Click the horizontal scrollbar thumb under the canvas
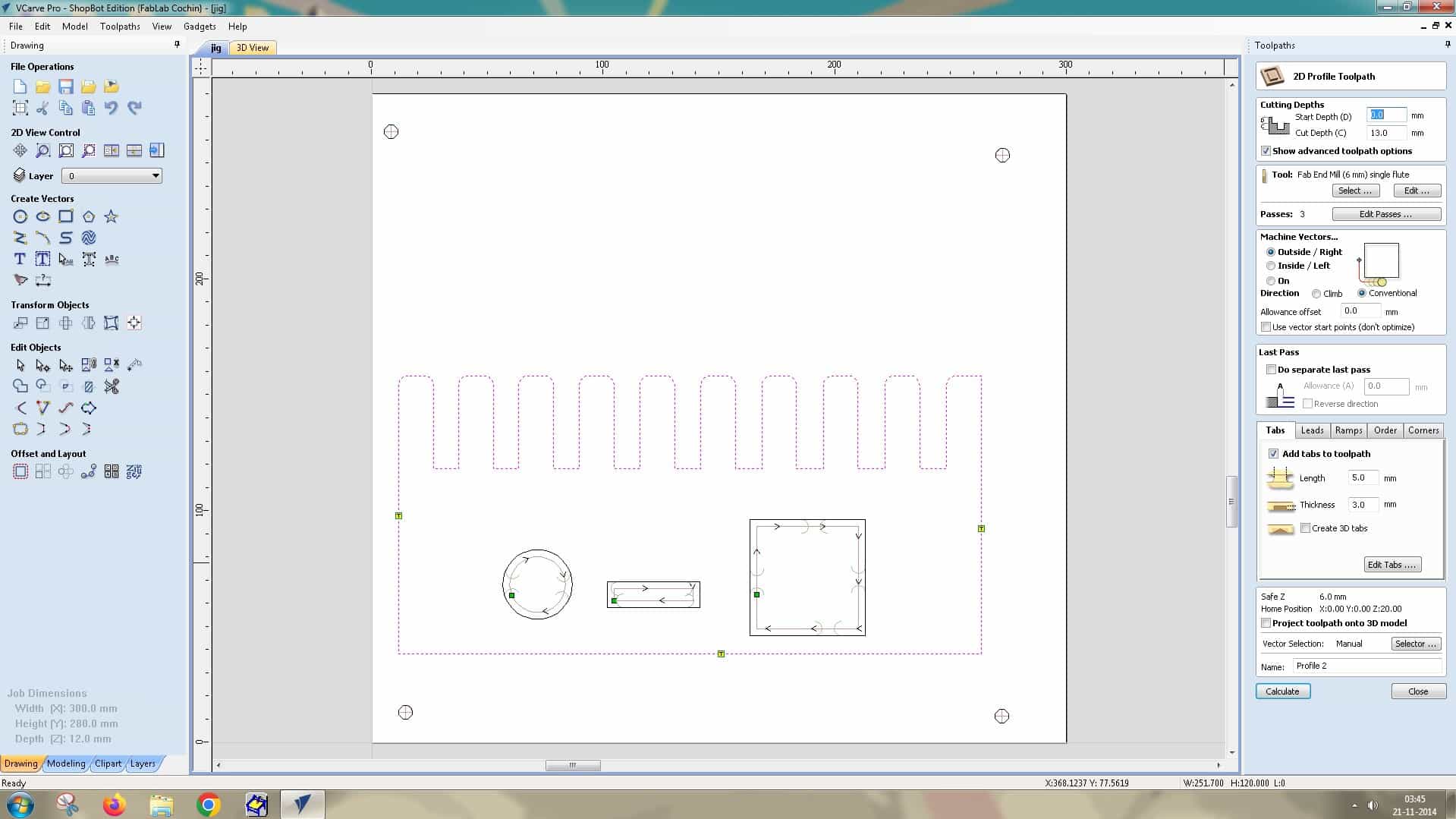The height and width of the screenshot is (819, 1456). (573, 765)
